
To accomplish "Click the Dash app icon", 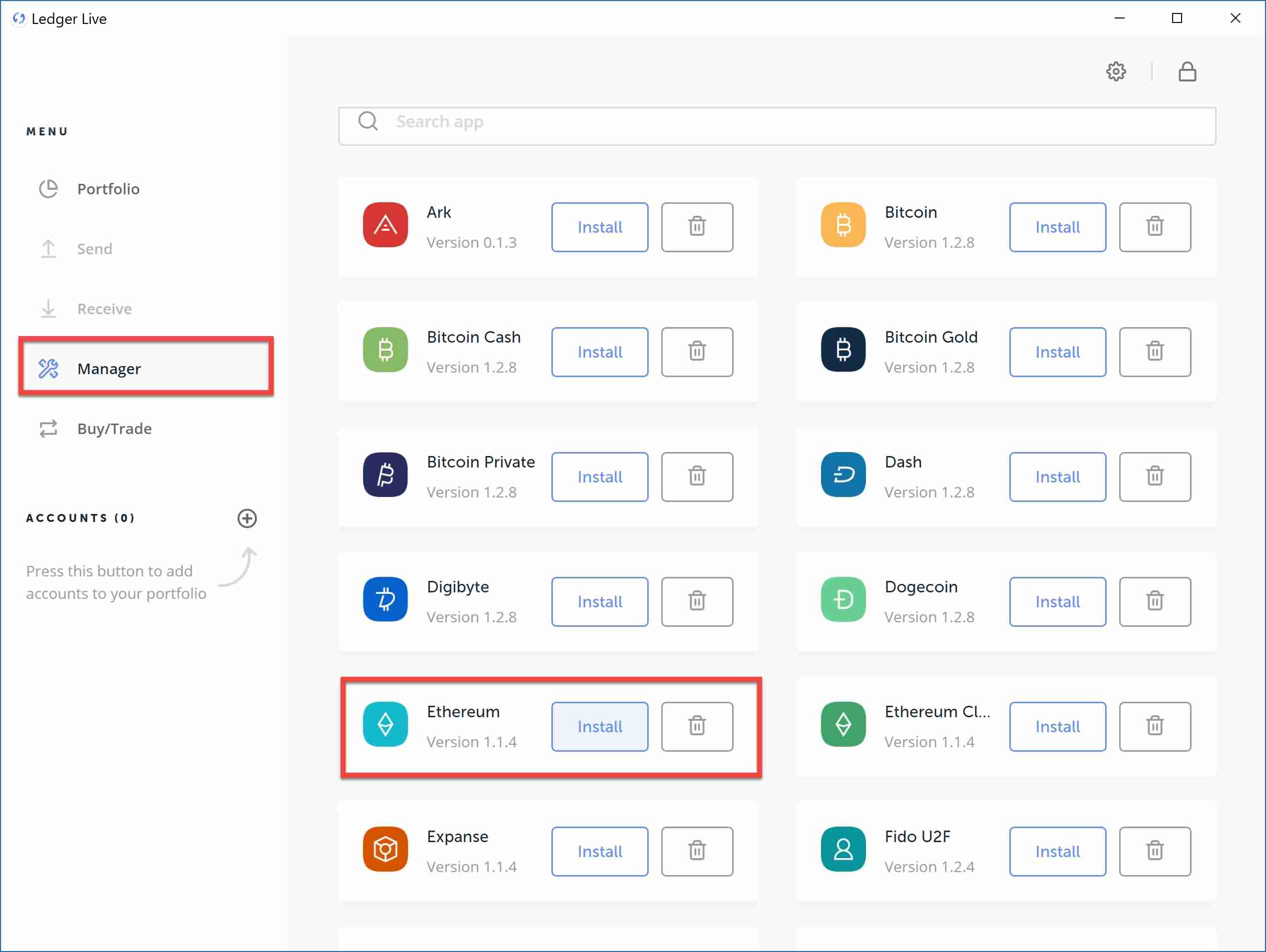I will [843, 474].
